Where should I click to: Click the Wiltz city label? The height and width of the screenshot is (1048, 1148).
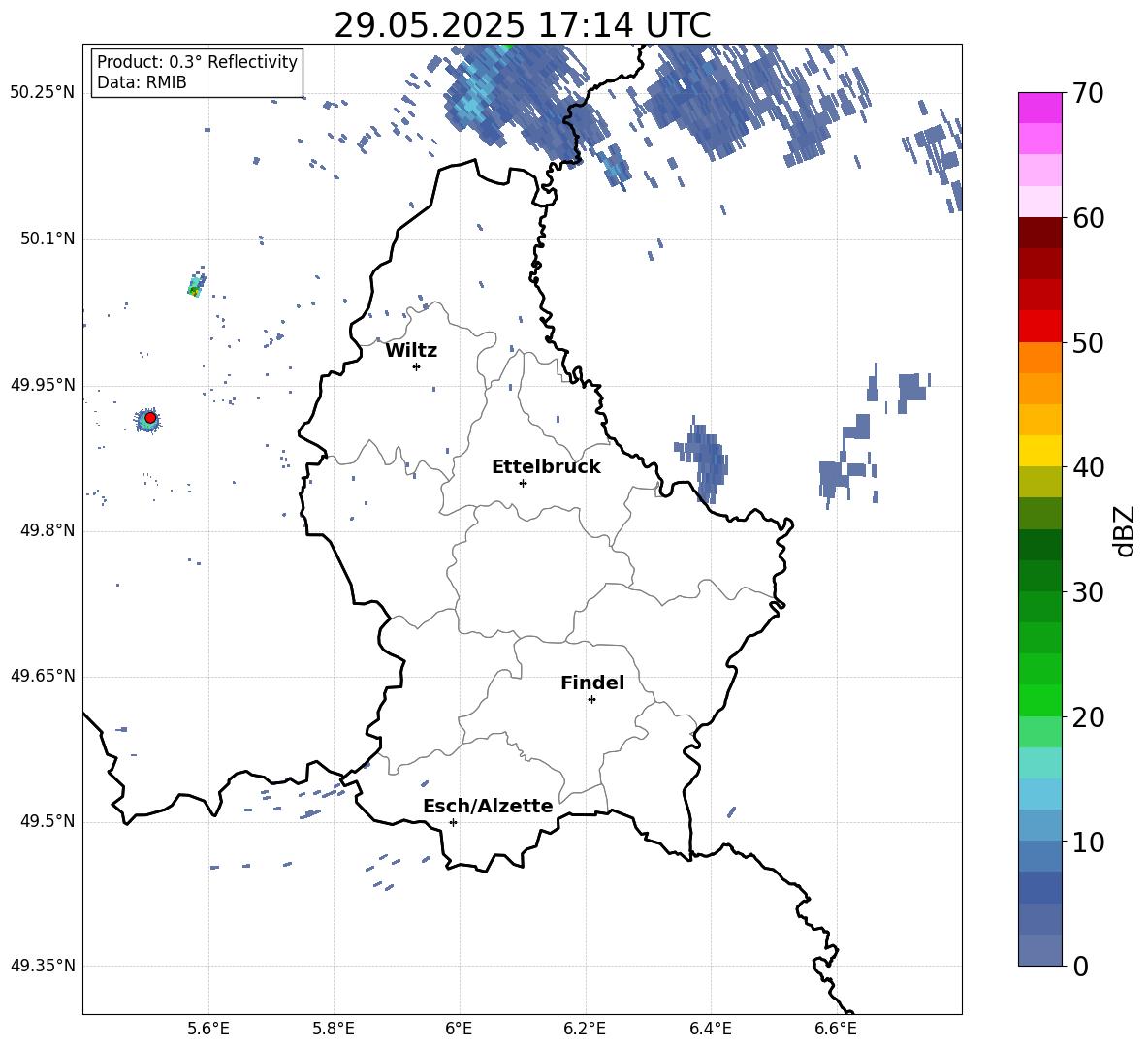[411, 351]
